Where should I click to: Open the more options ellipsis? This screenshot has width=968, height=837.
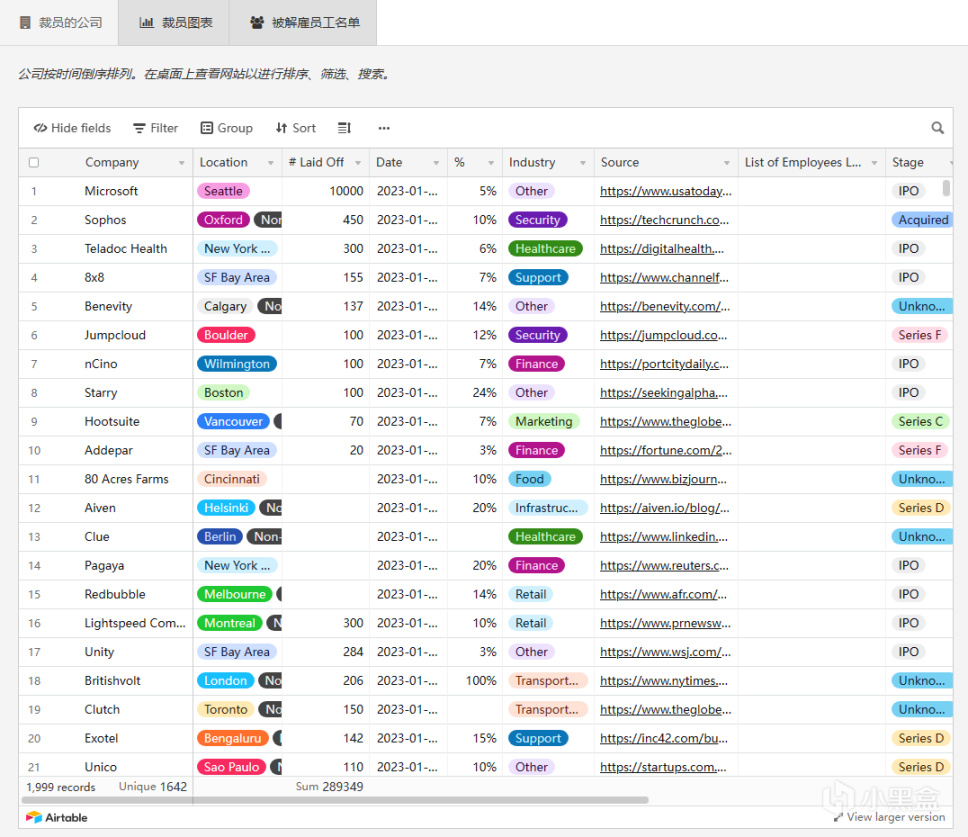(384, 128)
